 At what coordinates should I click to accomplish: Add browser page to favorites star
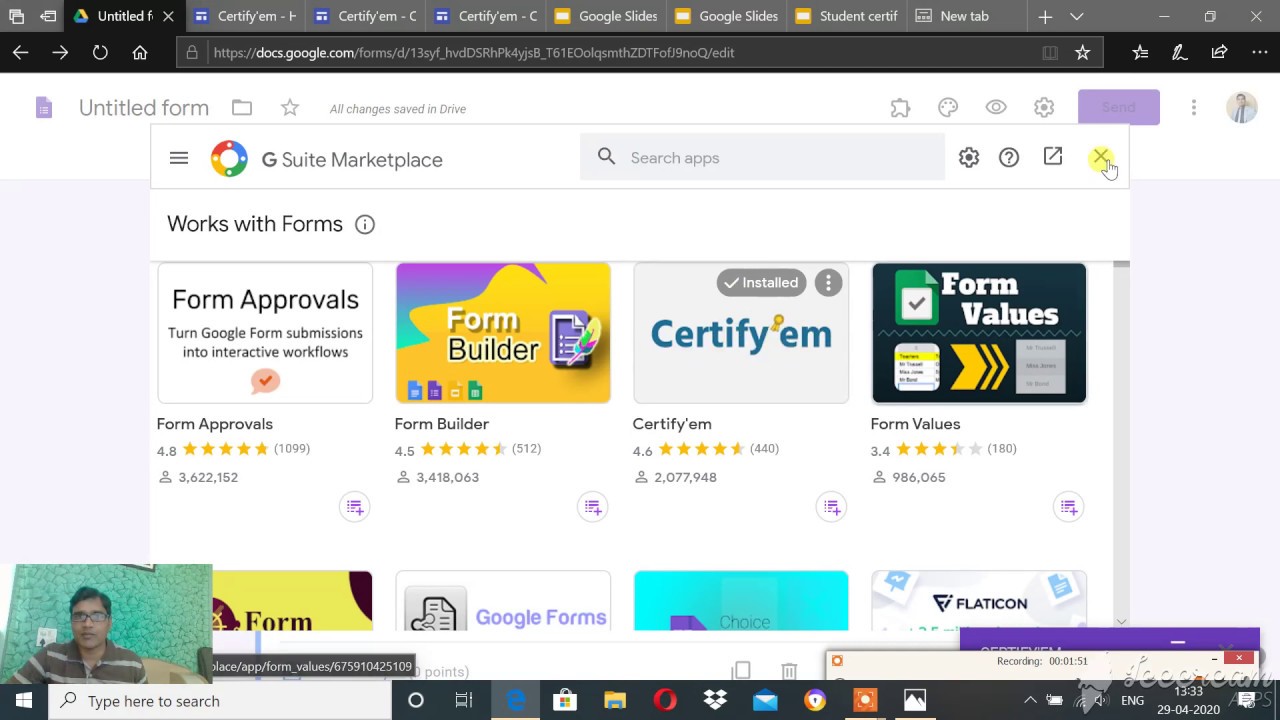point(1082,53)
